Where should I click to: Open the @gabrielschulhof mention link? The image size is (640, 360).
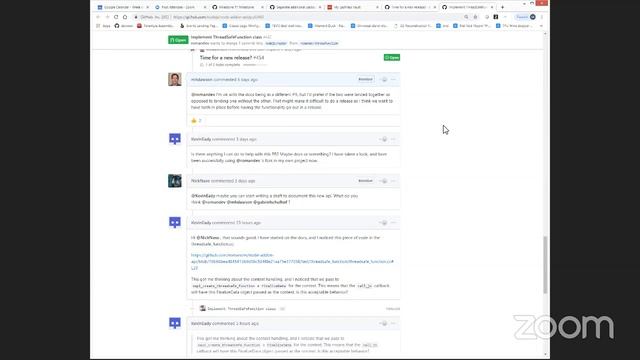coord(270,202)
